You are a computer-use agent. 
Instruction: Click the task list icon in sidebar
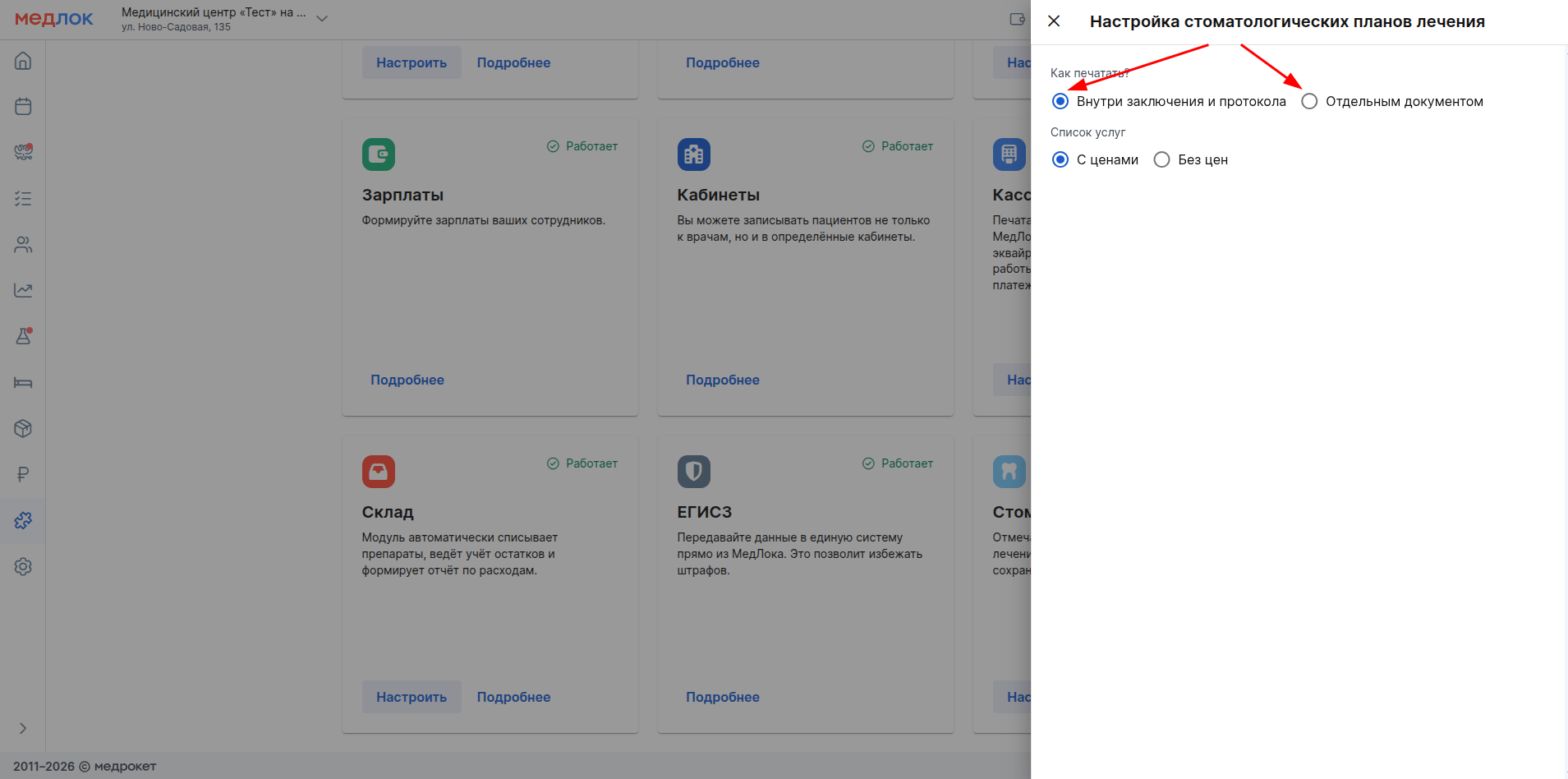[23, 199]
